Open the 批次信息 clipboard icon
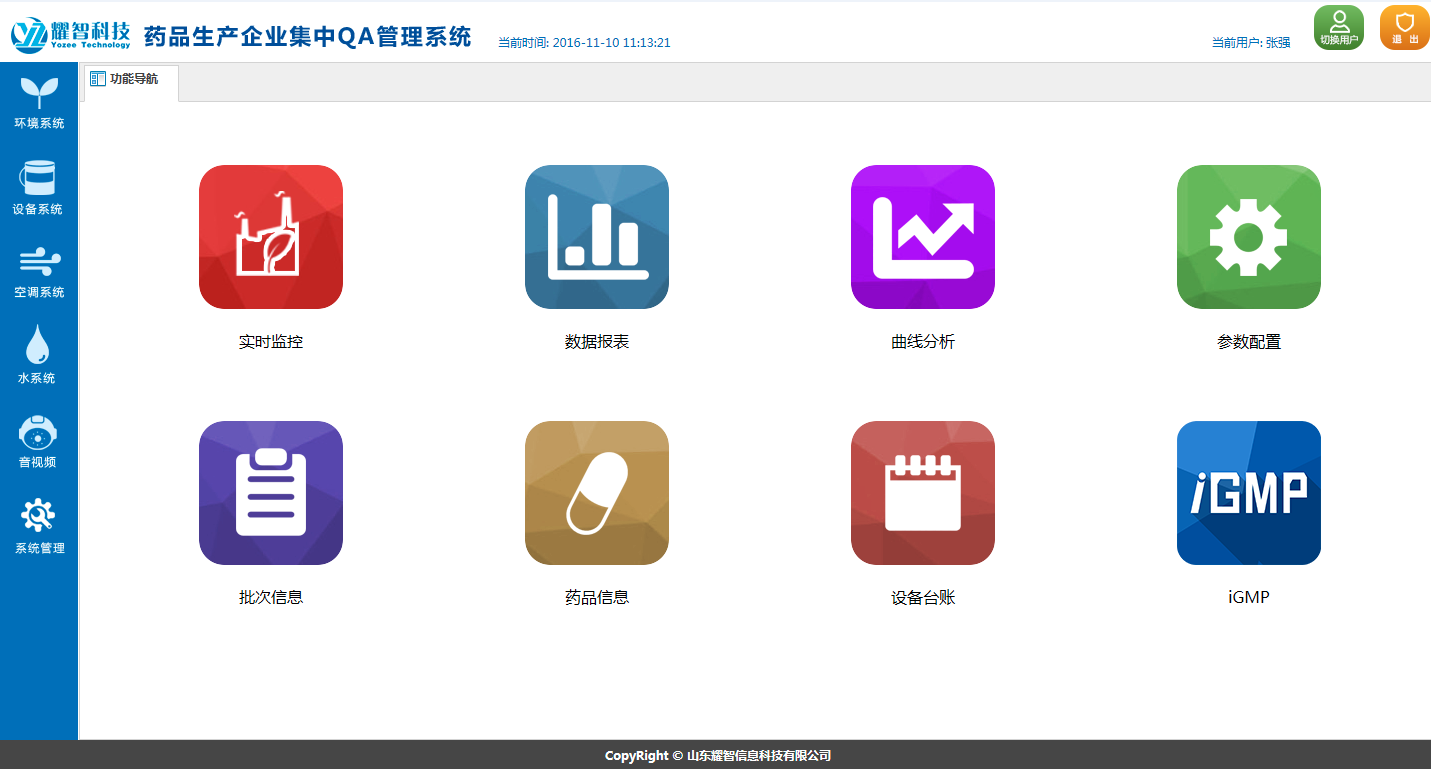The height and width of the screenshot is (769, 1431). coord(271,493)
